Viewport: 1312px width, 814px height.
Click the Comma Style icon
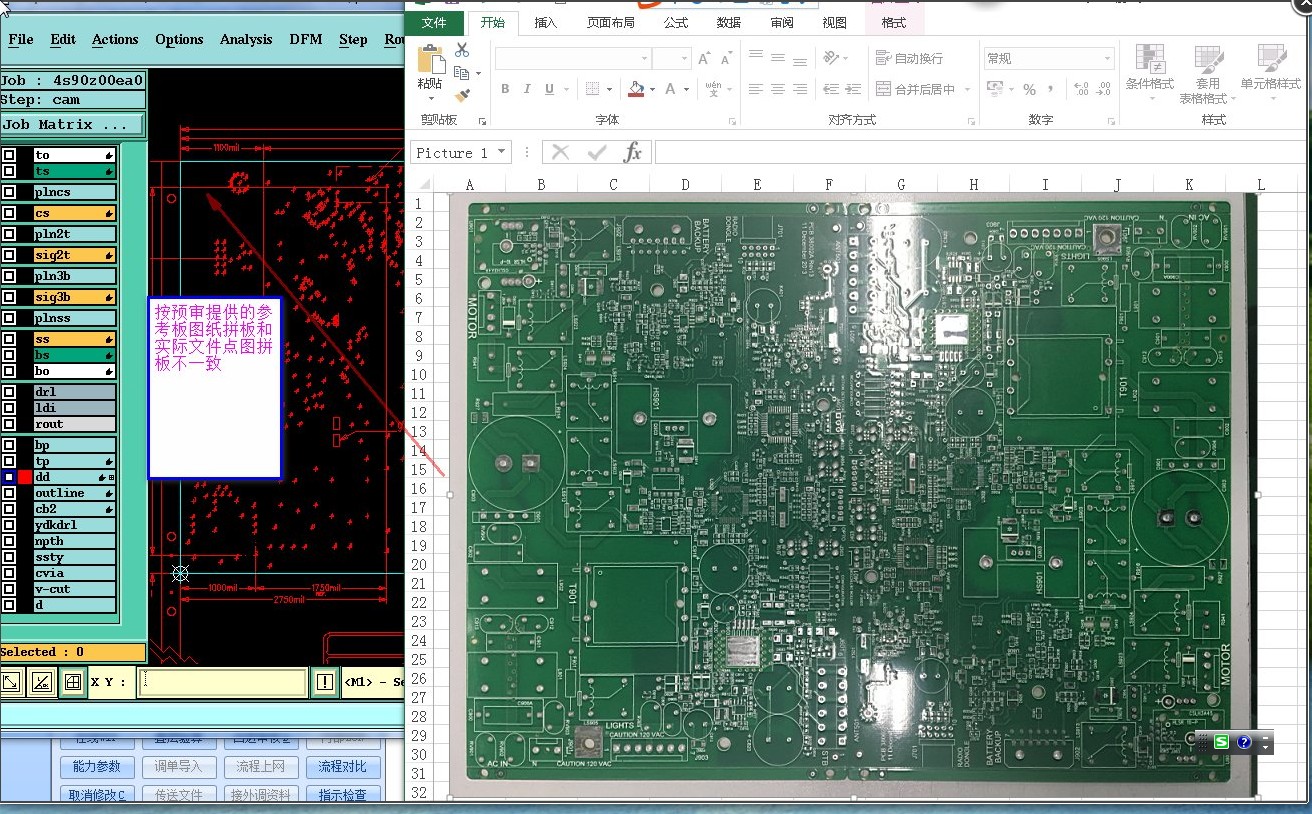tap(1052, 89)
